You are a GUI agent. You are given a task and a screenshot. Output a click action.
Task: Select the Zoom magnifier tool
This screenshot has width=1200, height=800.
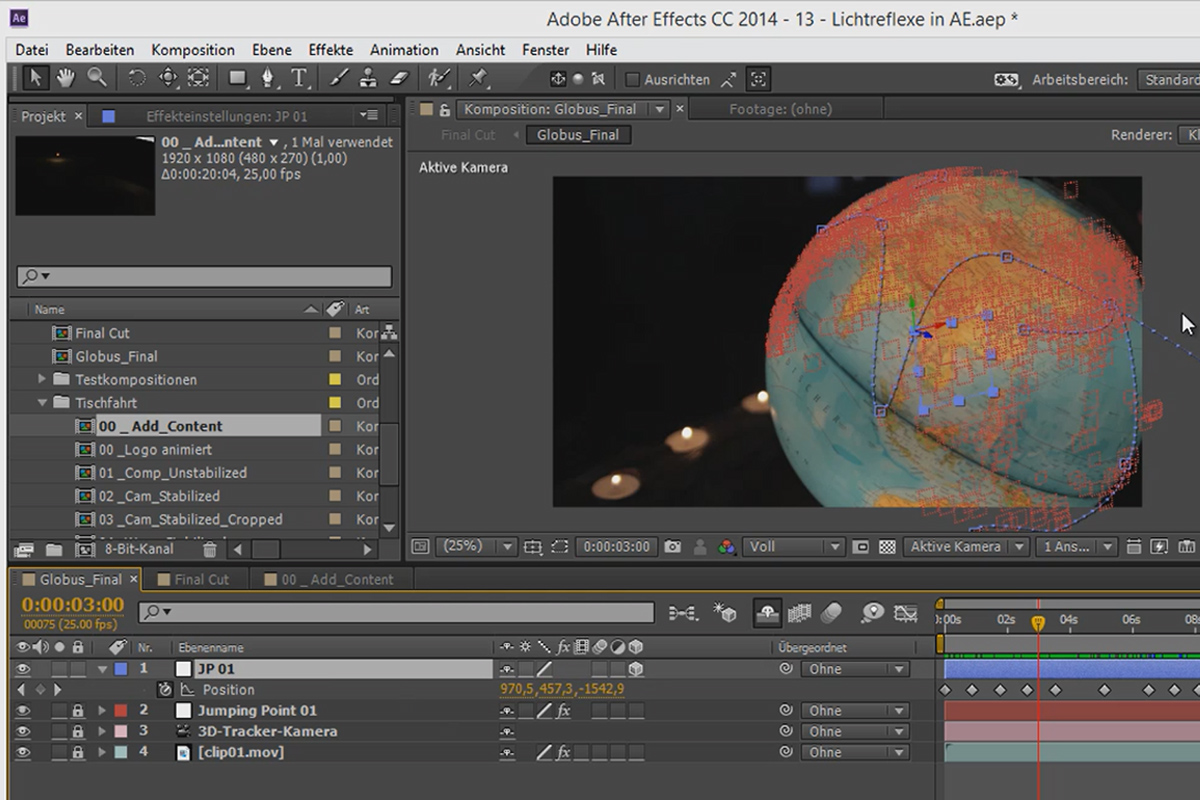[96, 77]
